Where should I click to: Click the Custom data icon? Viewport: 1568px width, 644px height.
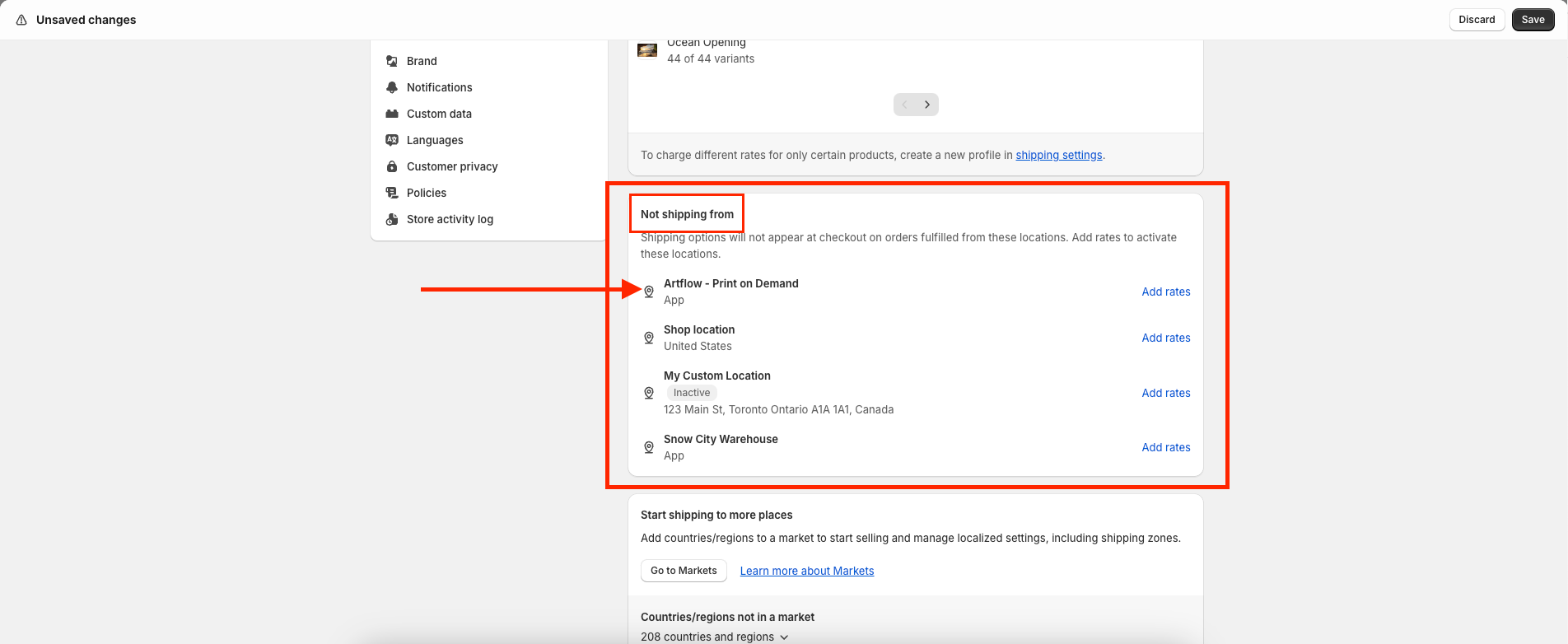click(x=392, y=114)
